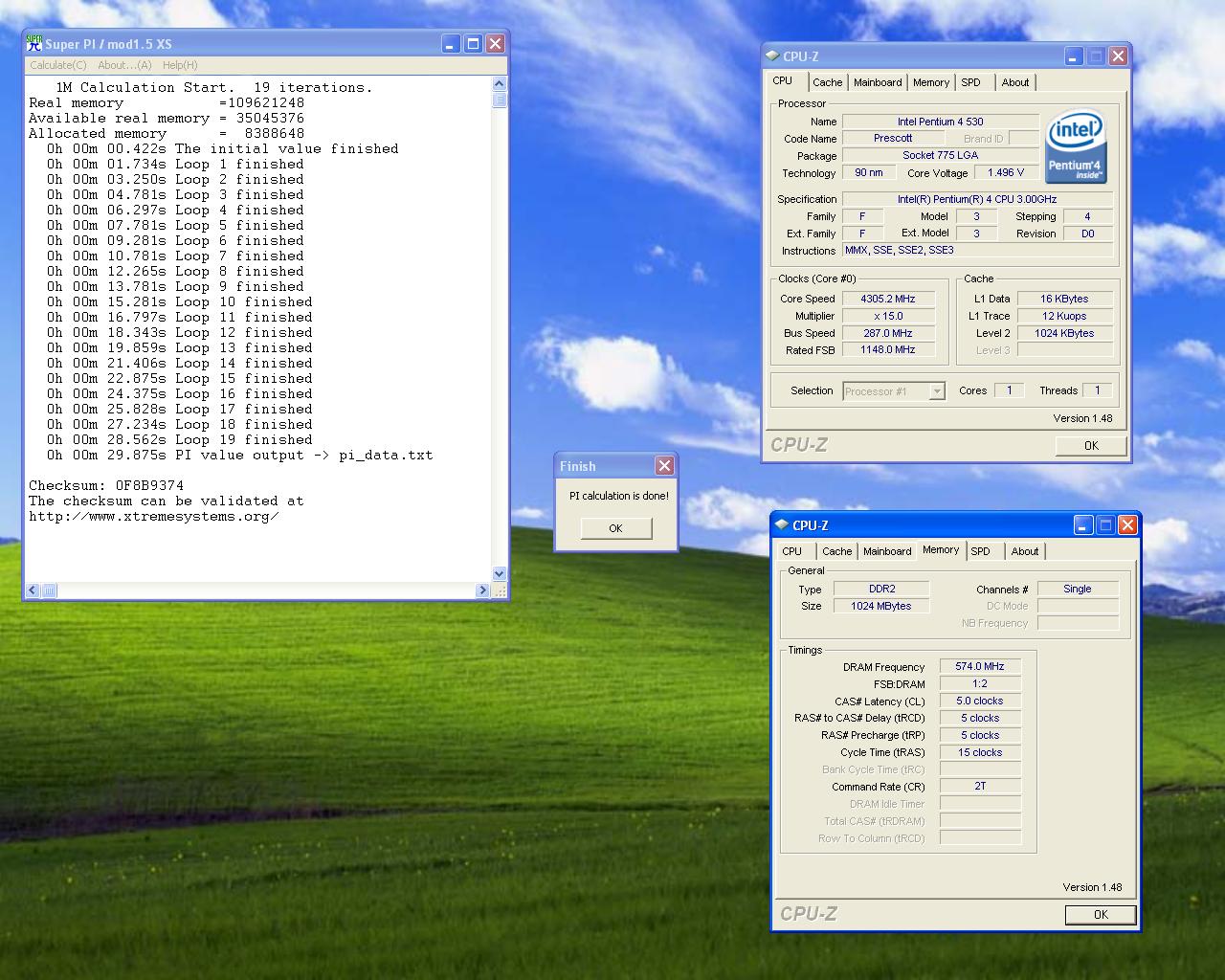1225x980 pixels.
Task: Click the DRAM Frequency 574.0 MHz value
Action: pos(980,666)
